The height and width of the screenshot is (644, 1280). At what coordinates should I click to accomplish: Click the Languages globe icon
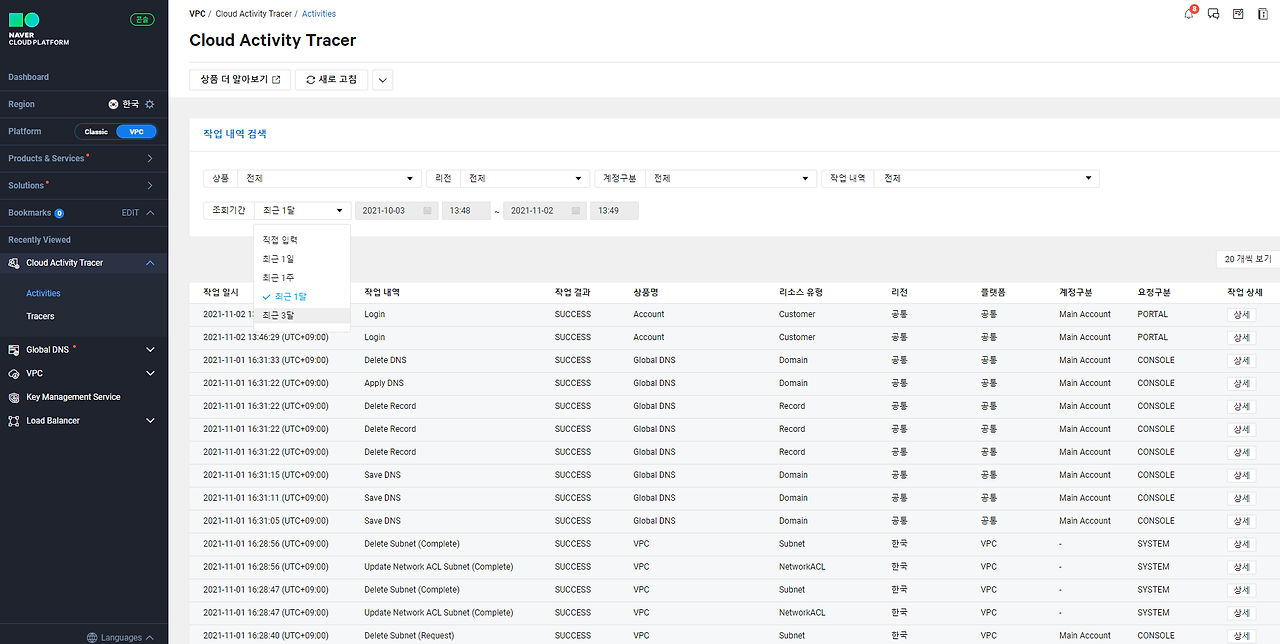[92, 637]
